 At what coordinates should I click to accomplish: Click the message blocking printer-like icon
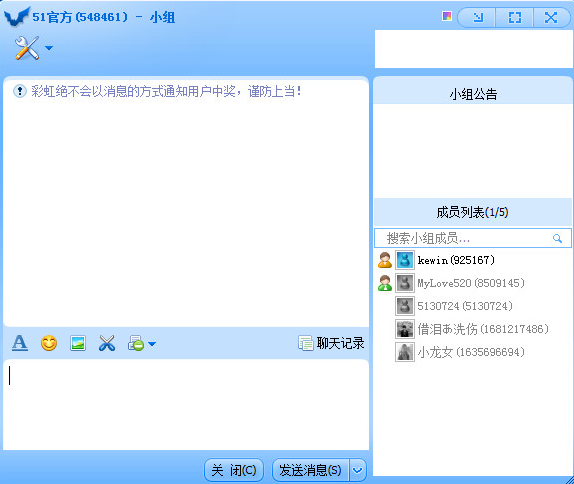pyautogui.click(x=136, y=343)
